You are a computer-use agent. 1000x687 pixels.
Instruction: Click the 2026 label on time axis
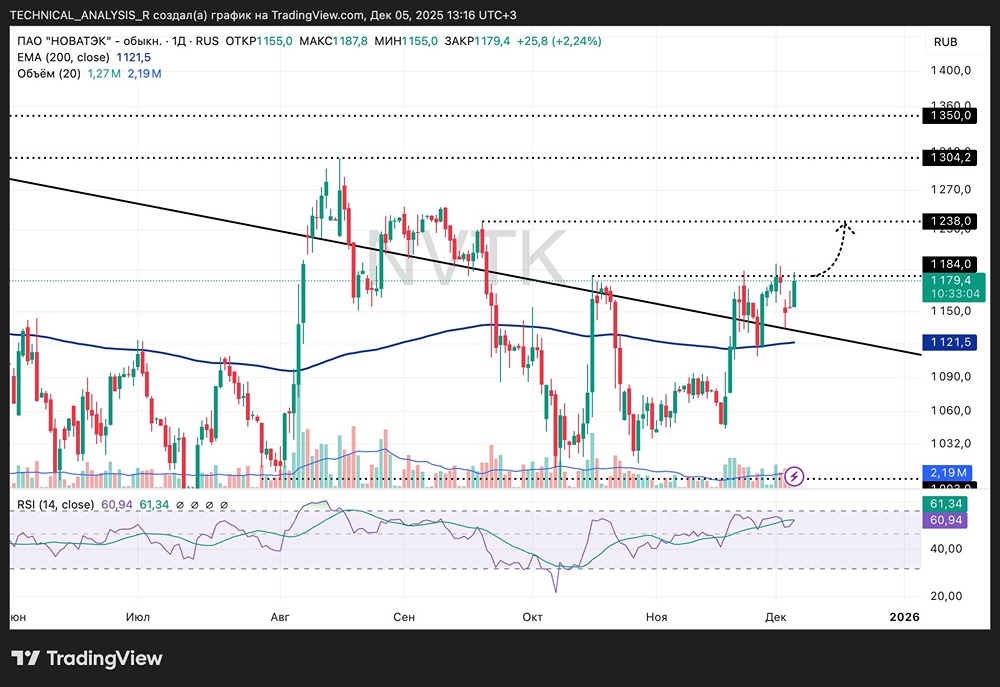pos(904,617)
